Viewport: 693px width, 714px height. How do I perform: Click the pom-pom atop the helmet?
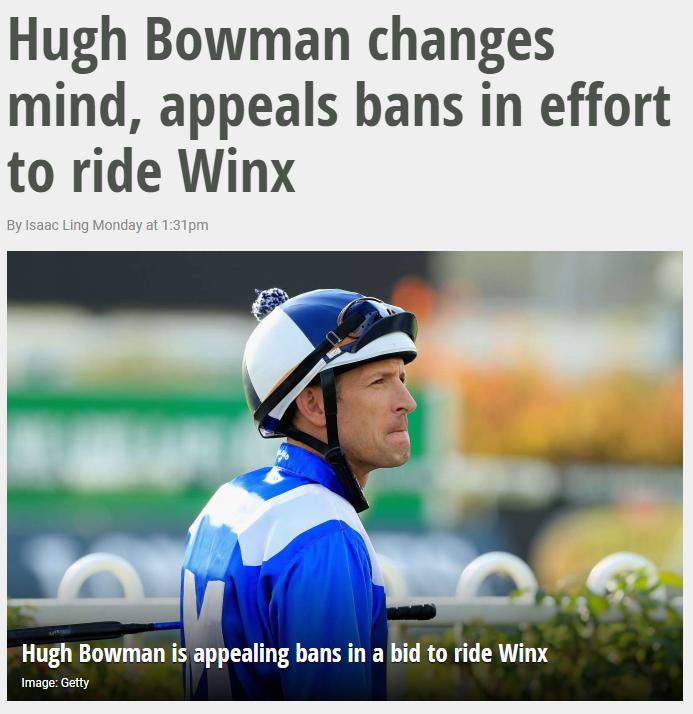click(x=270, y=303)
